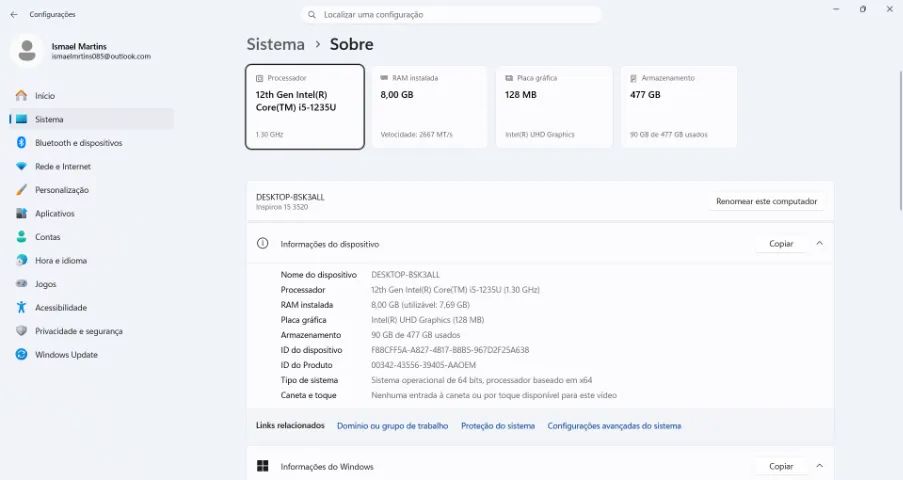Click the Hora e idioma globe icon
This screenshot has height=480, width=903.
[x=21, y=260]
